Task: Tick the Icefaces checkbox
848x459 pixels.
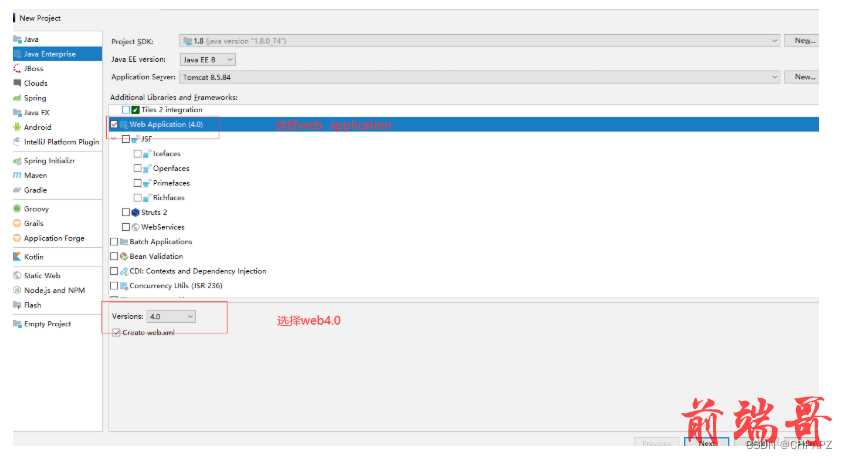Action: [x=138, y=154]
